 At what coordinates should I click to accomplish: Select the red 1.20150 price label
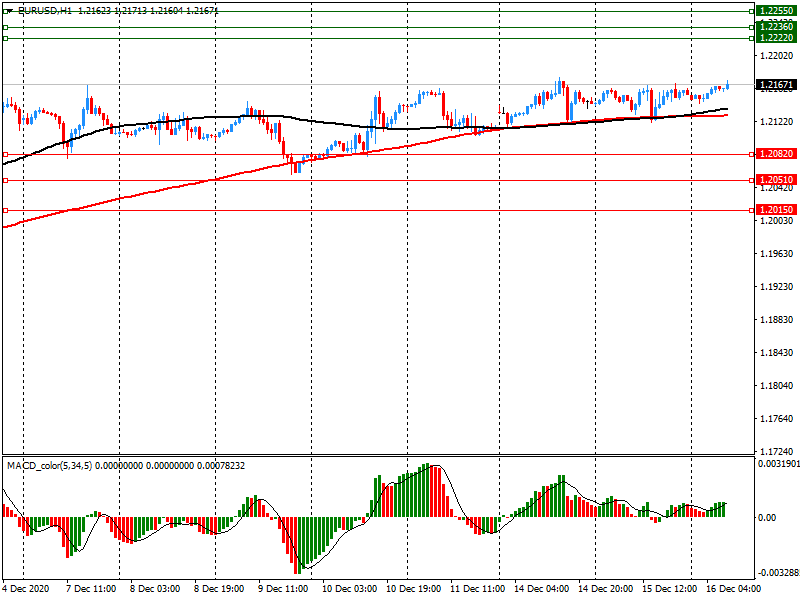click(775, 210)
